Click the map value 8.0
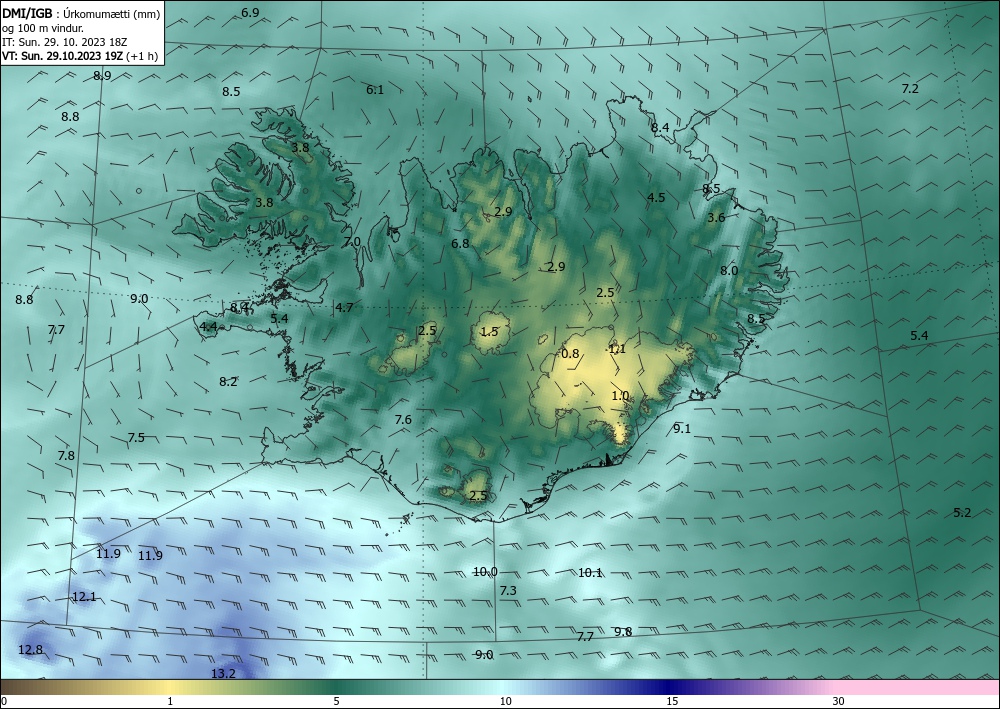The height and width of the screenshot is (709, 1000). pos(729,270)
